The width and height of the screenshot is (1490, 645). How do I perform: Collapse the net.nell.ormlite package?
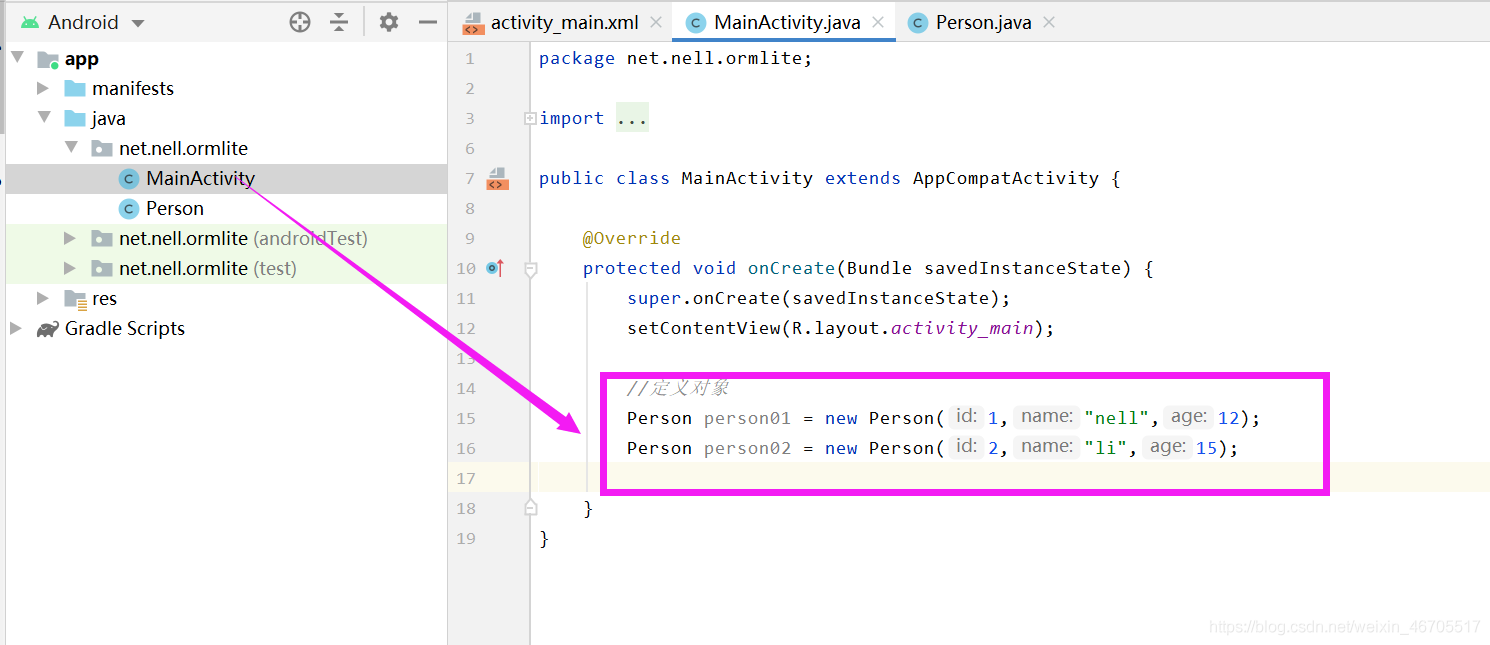(70, 148)
